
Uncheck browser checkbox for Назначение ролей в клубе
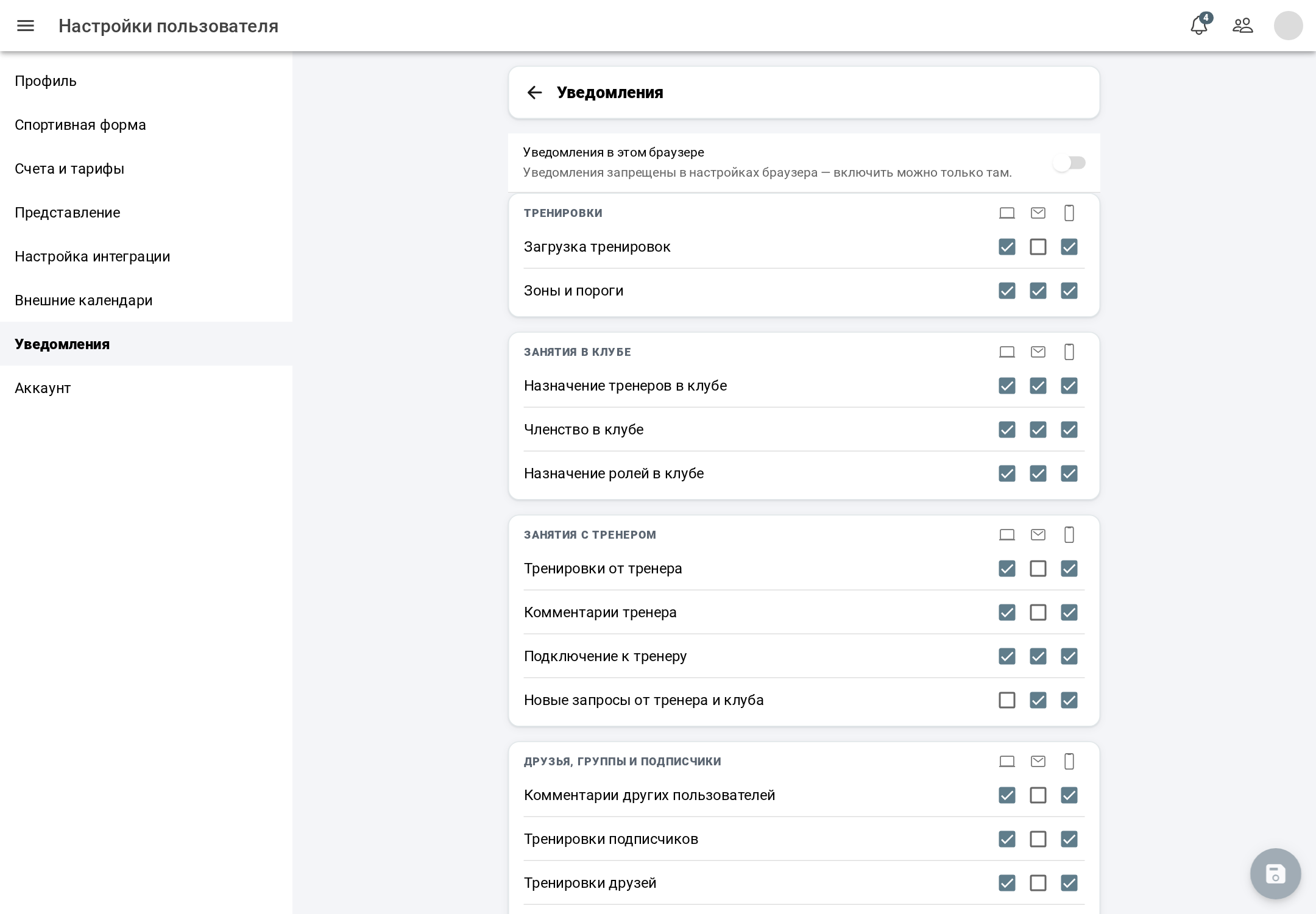point(1007,473)
